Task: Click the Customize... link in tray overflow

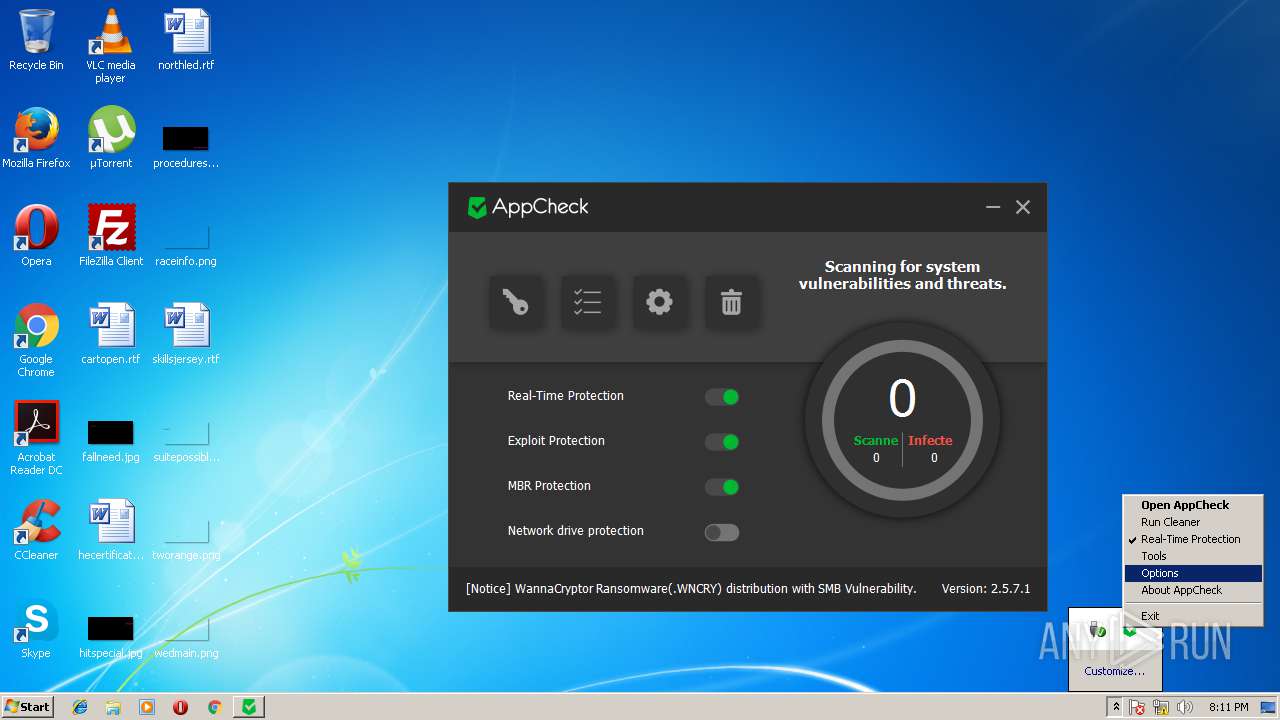Action: coord(1114,671)
